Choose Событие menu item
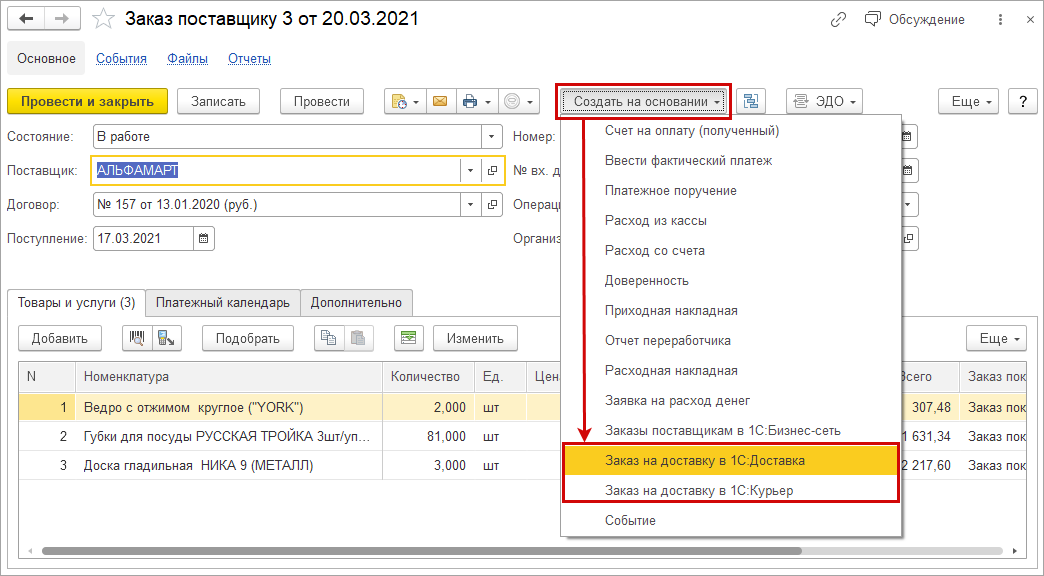The image size is (1044, 576). coord(731,521)
